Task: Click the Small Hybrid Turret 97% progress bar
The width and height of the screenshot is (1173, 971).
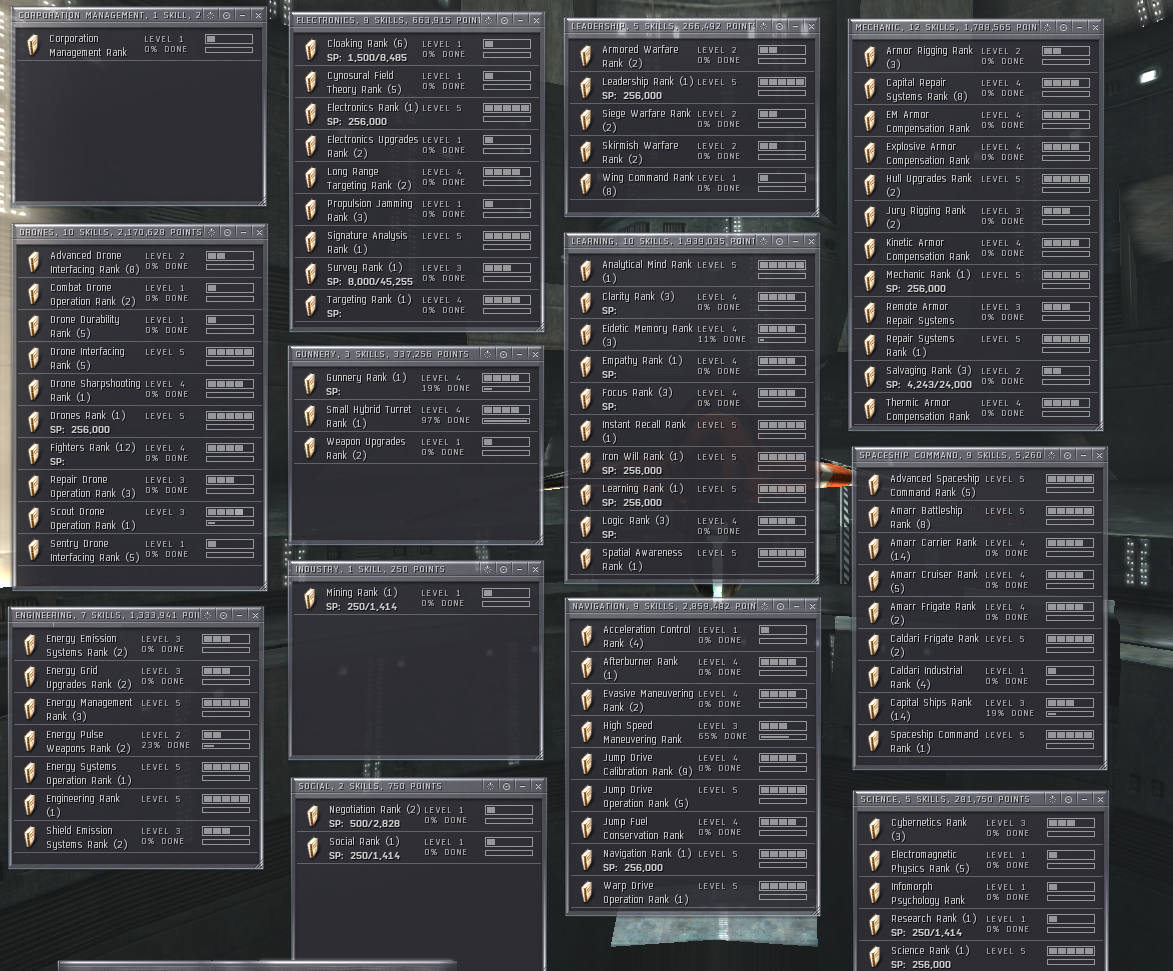Action: [x=506, y=421]
